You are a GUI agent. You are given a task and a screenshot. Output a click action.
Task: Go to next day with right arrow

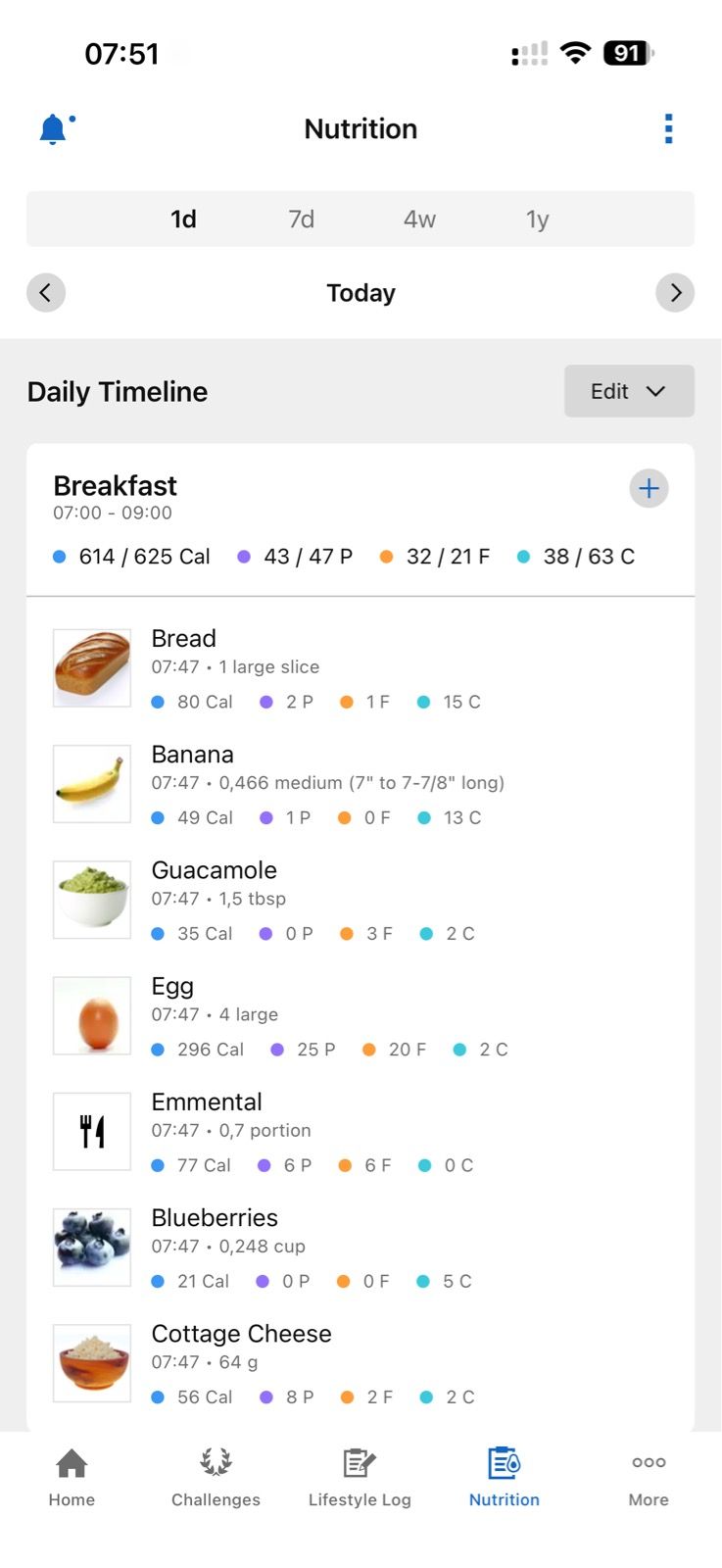(x=675, y=292)
